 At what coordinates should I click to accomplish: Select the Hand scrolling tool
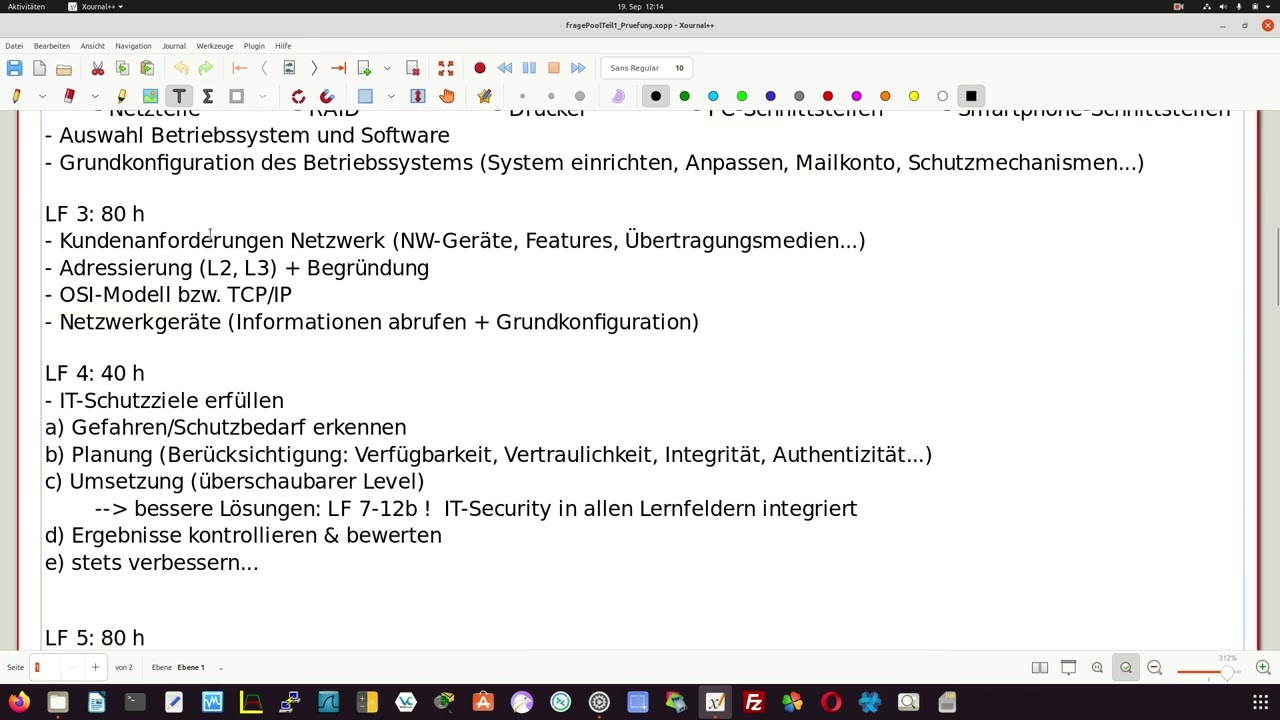(x=447, y=96)
